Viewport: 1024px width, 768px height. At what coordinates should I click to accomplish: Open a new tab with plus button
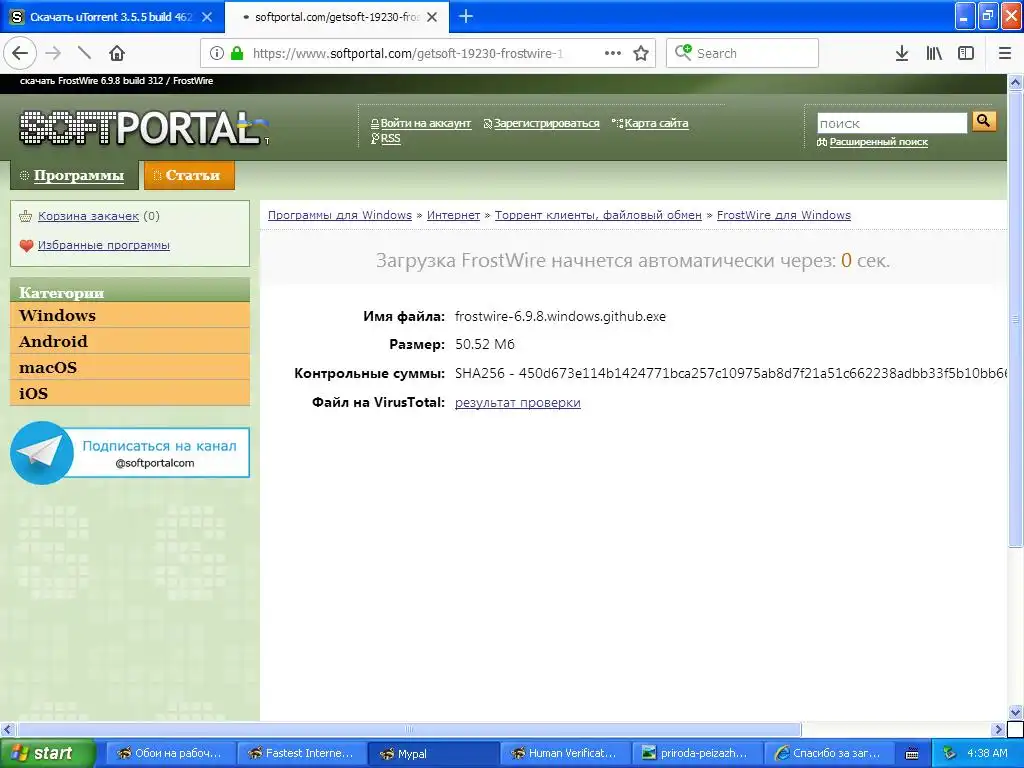[x=466, y=16]
